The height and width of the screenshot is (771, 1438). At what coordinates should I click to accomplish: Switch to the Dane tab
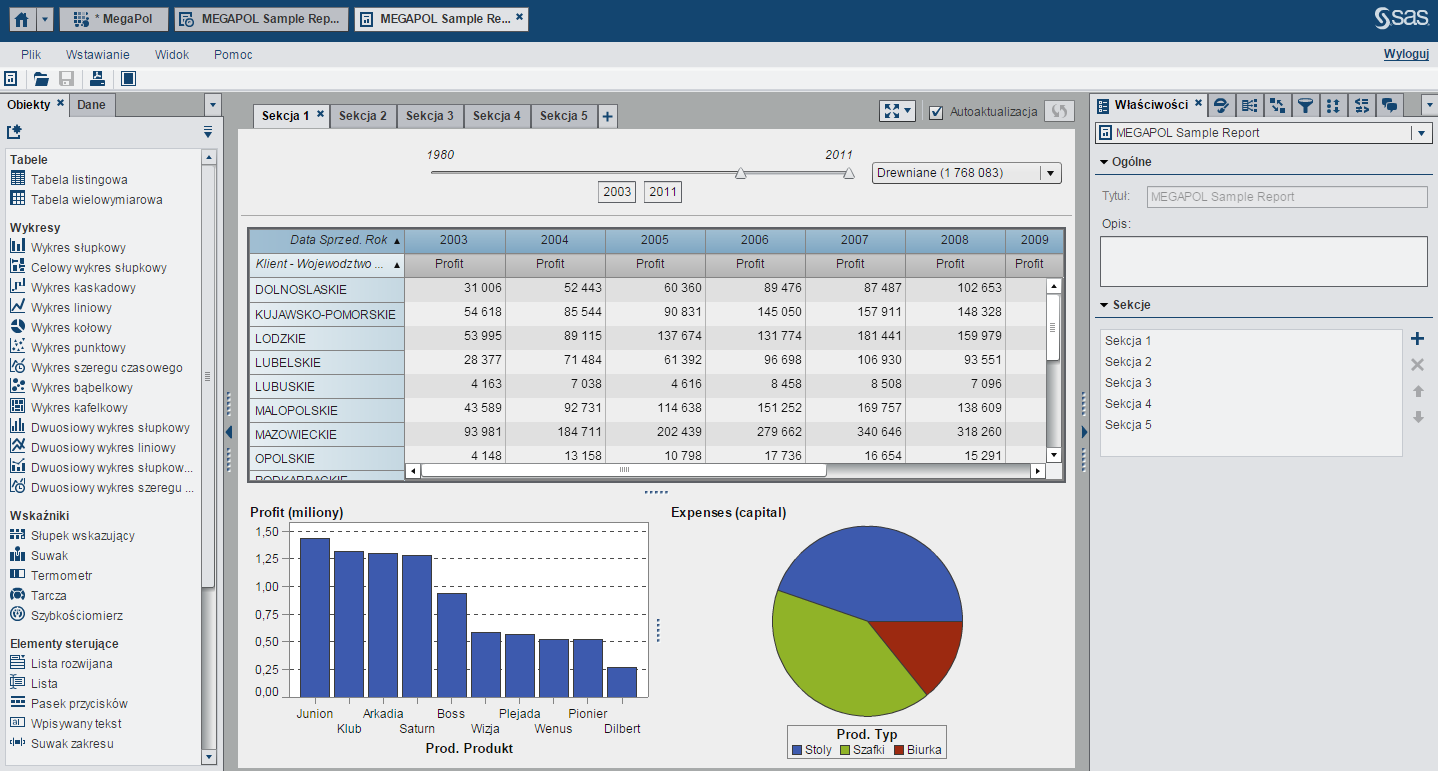tap(92, 104)
